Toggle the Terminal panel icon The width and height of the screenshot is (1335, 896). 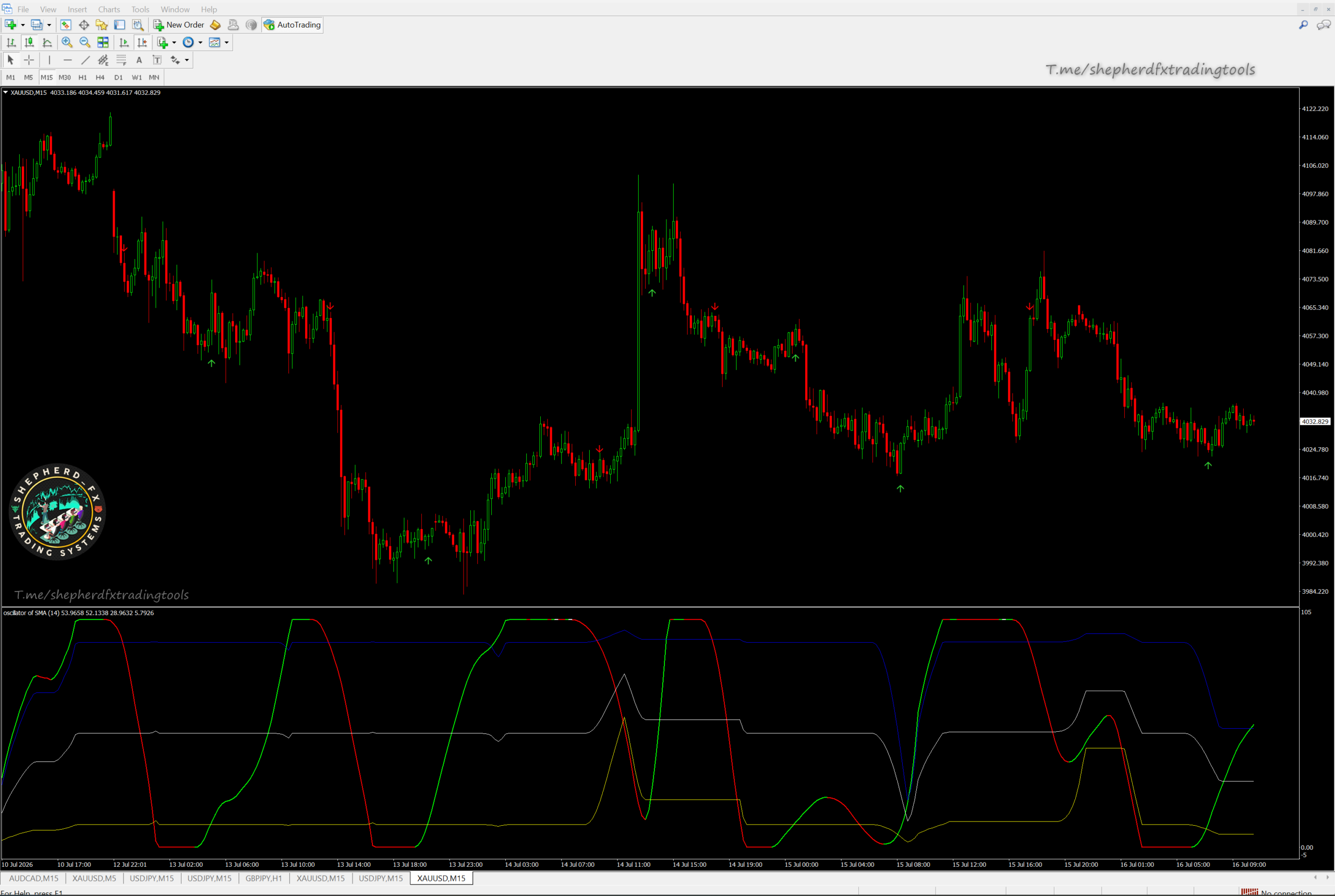119,24
